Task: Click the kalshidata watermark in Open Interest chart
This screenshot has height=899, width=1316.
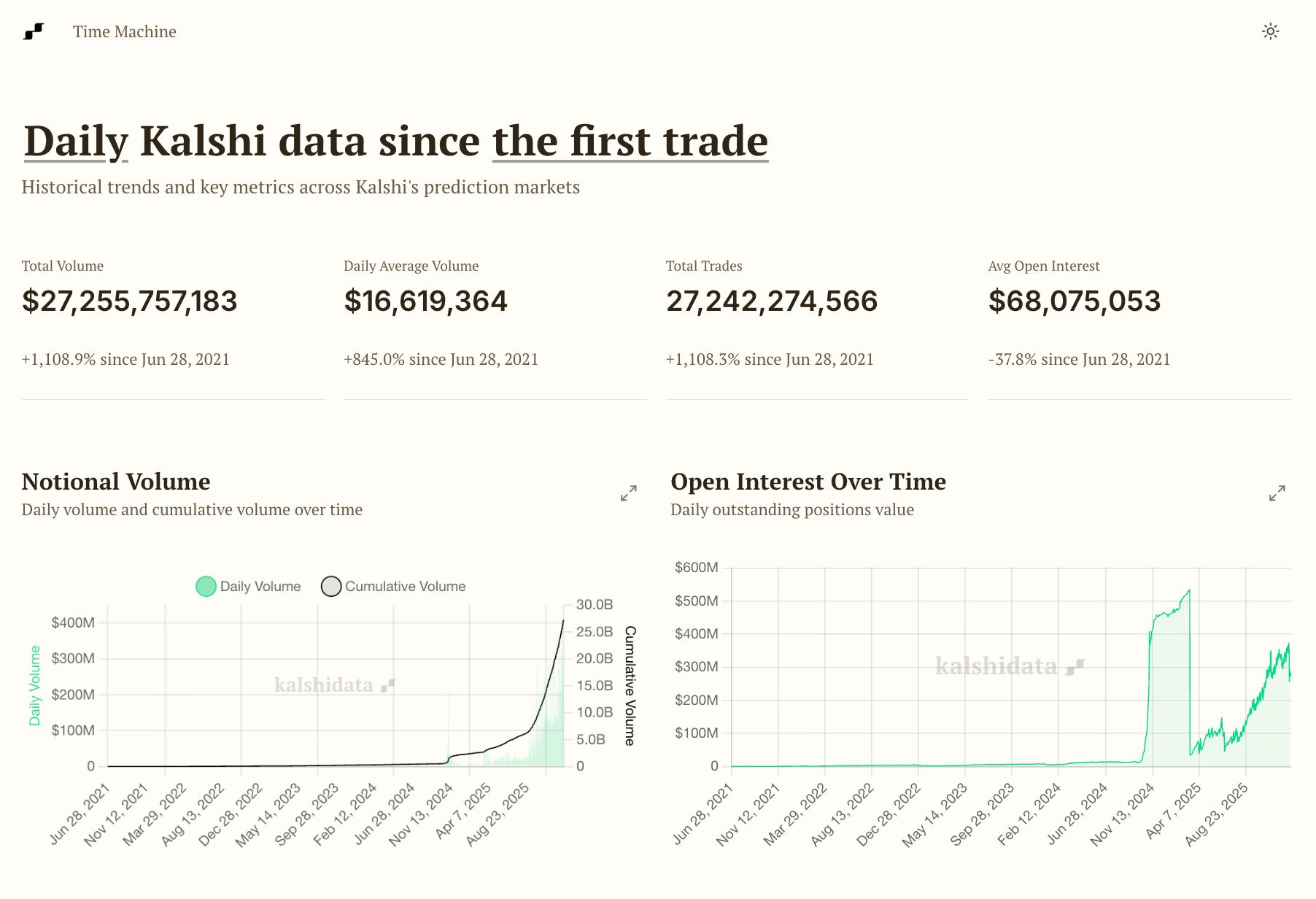Action: (1010, 665)
